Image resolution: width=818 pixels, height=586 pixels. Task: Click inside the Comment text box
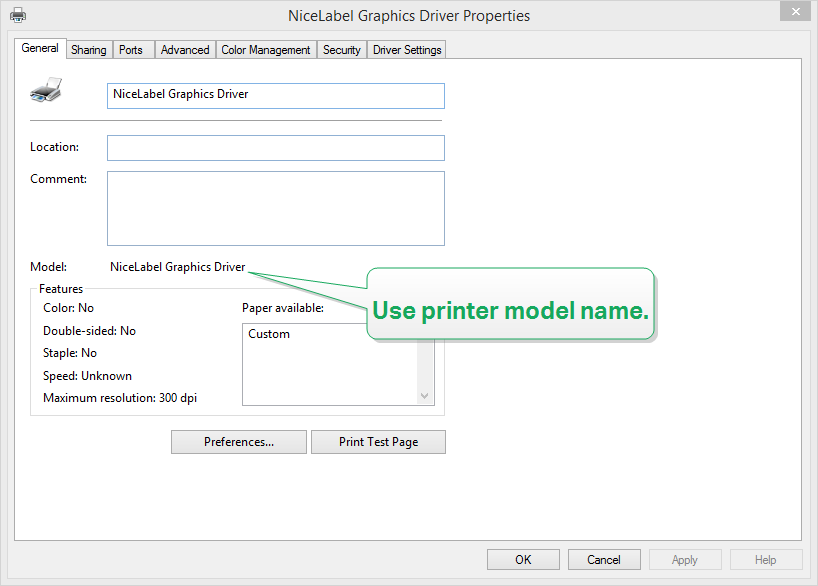click(275, 208)
